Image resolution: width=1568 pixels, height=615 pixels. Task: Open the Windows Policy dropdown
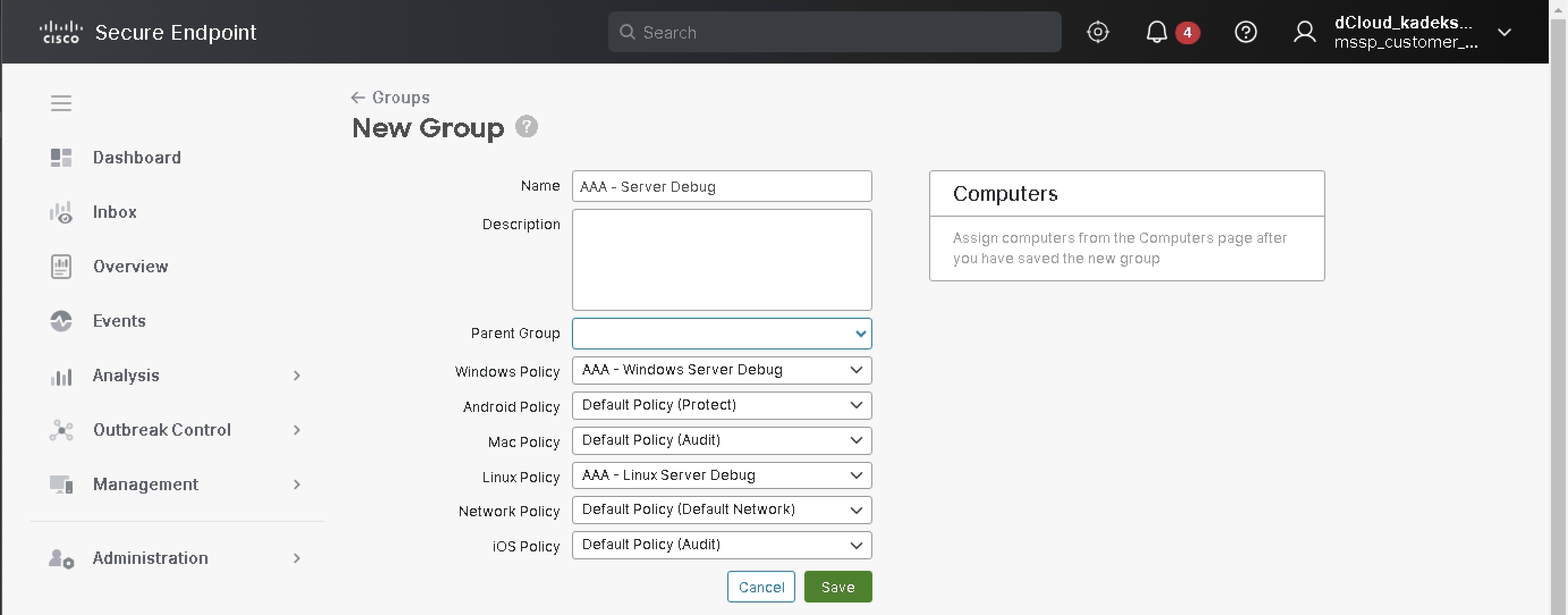(x=721, y=370)
